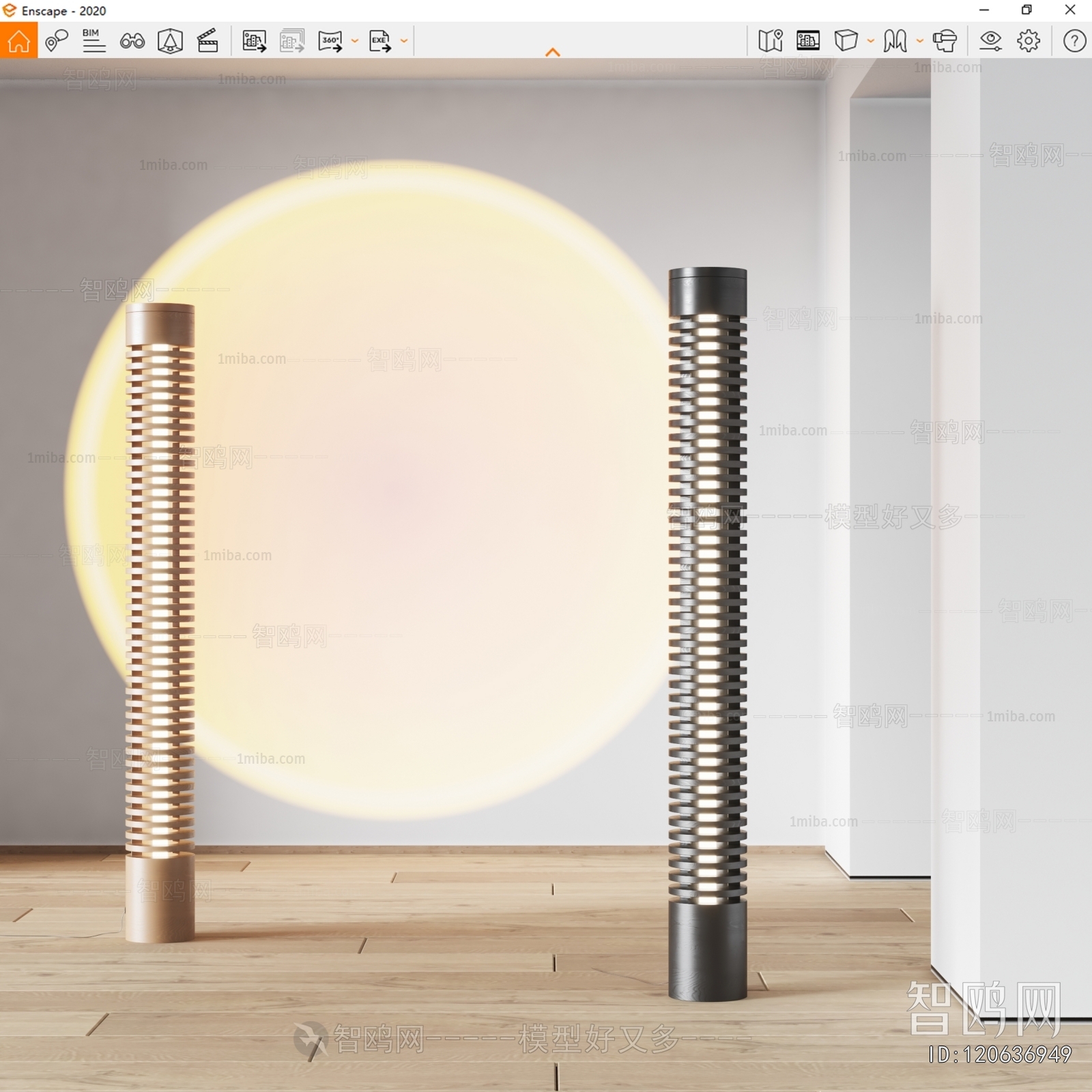The image size is (1092, 1092).
Task: Click the EXE standalone export icon
Action: tap(380, 41)
